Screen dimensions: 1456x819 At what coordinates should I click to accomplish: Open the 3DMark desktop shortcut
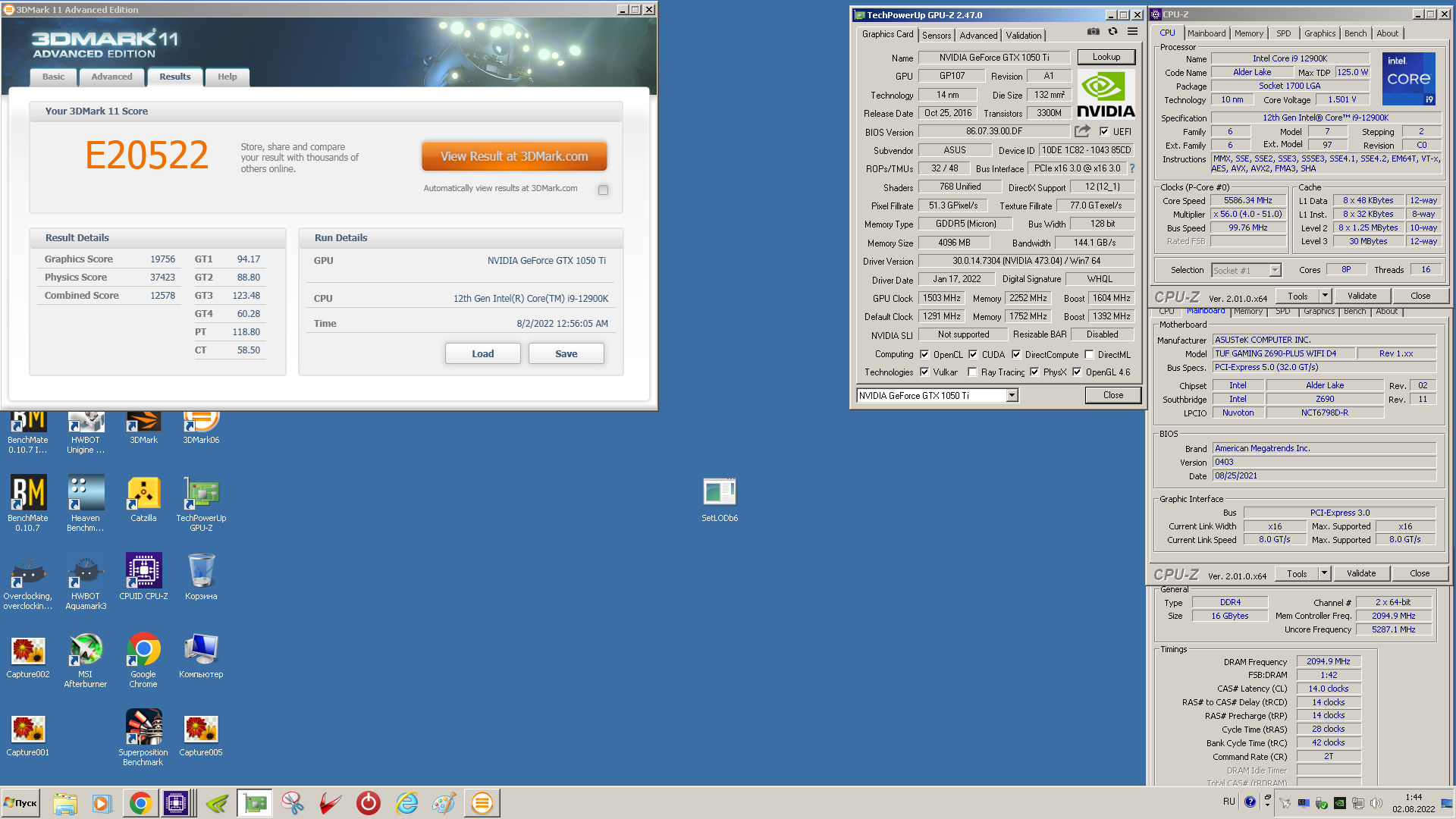143,427
